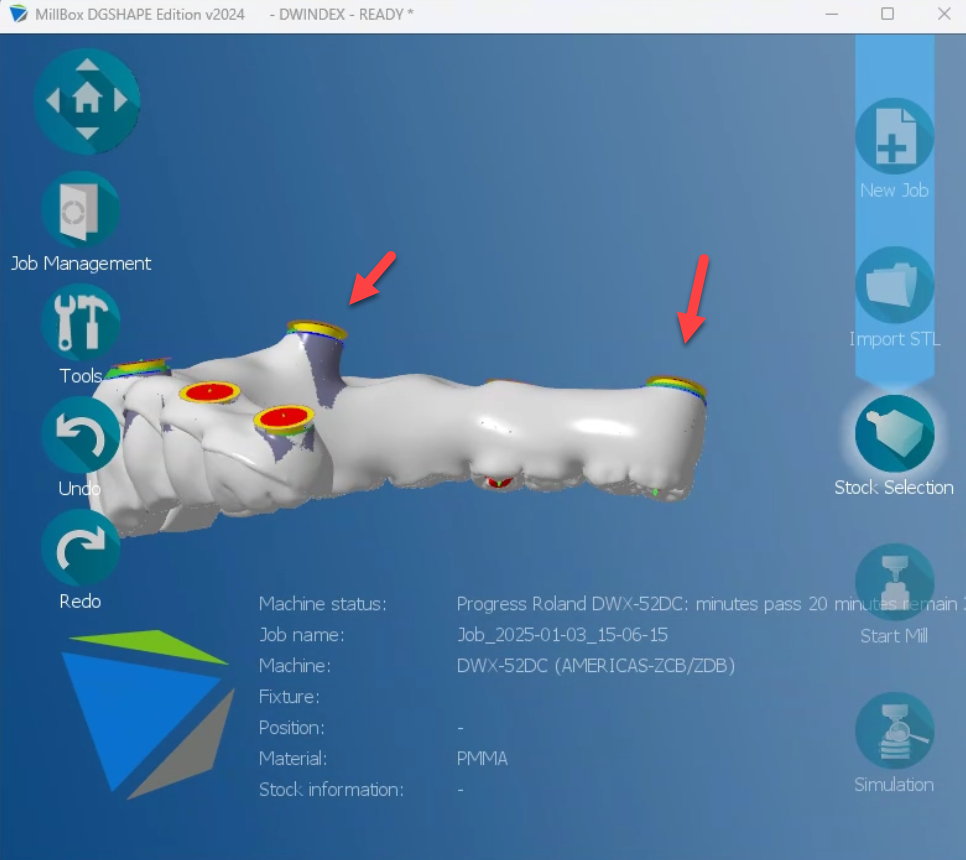Click the Machine status progress text

[711, 604]
